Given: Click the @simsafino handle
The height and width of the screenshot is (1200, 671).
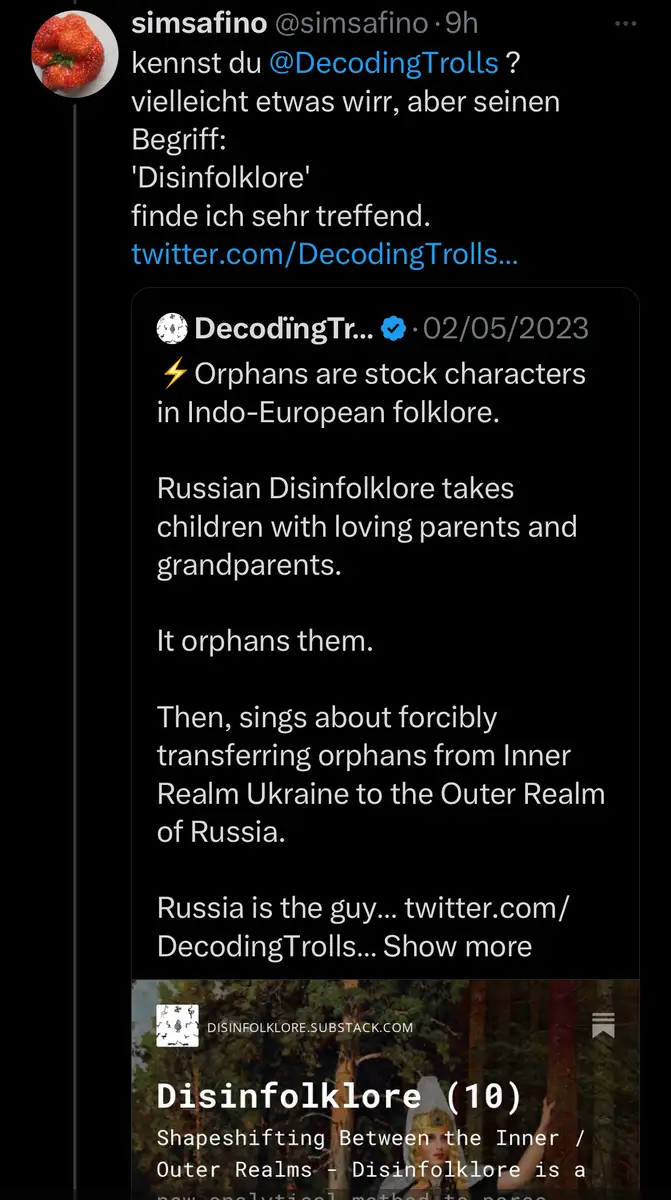Looking at the screenshot, I should tap(344, 23).
